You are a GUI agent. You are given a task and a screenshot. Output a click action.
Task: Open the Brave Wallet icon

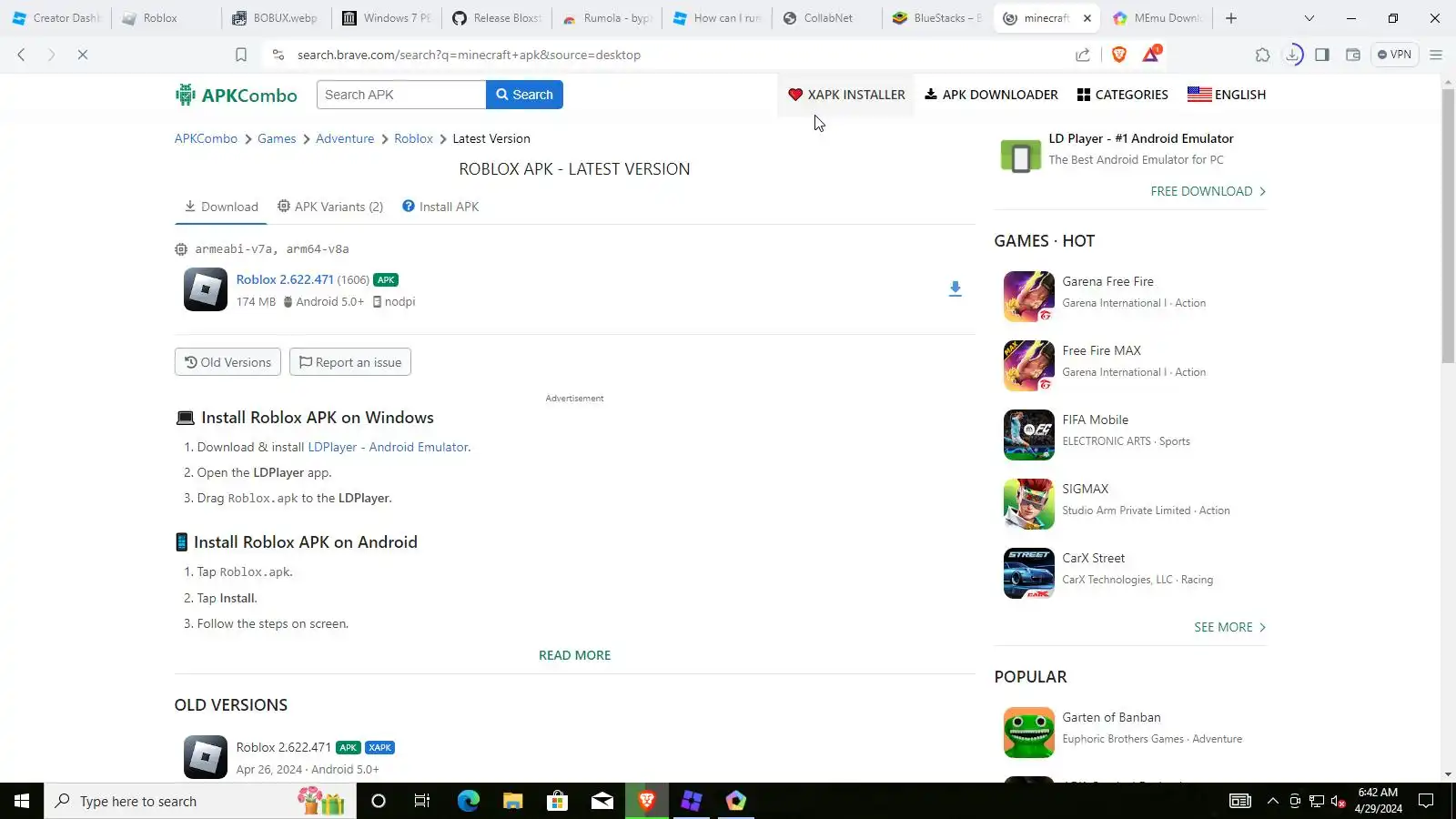pos(1353,55)
